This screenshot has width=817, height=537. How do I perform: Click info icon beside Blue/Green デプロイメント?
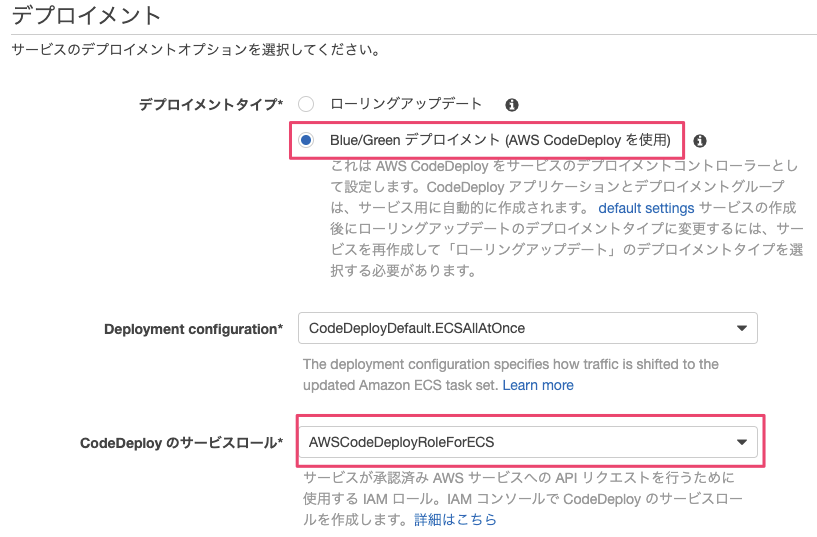coord(700,141)
